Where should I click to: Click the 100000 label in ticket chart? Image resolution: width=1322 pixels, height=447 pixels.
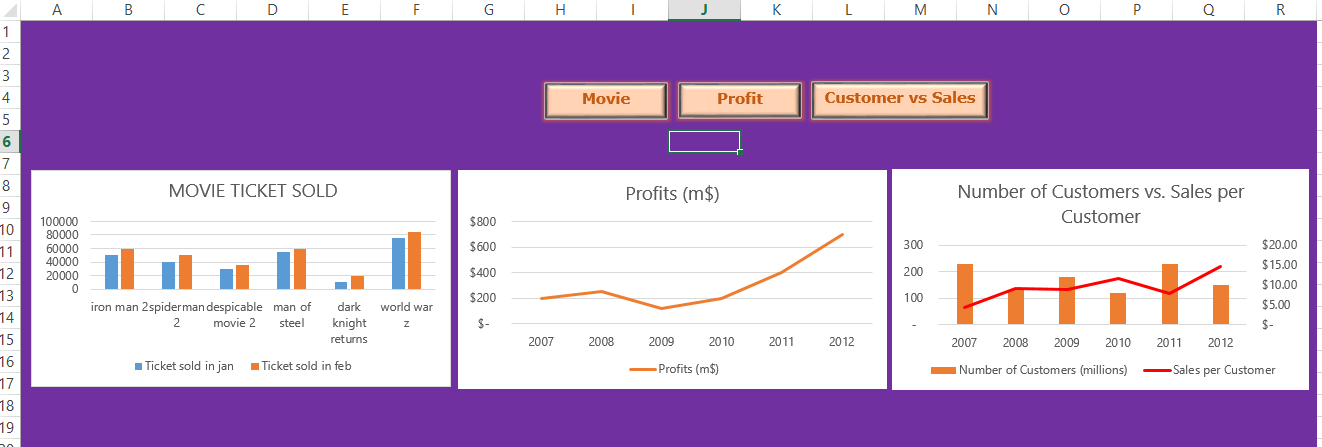[58, 221]
